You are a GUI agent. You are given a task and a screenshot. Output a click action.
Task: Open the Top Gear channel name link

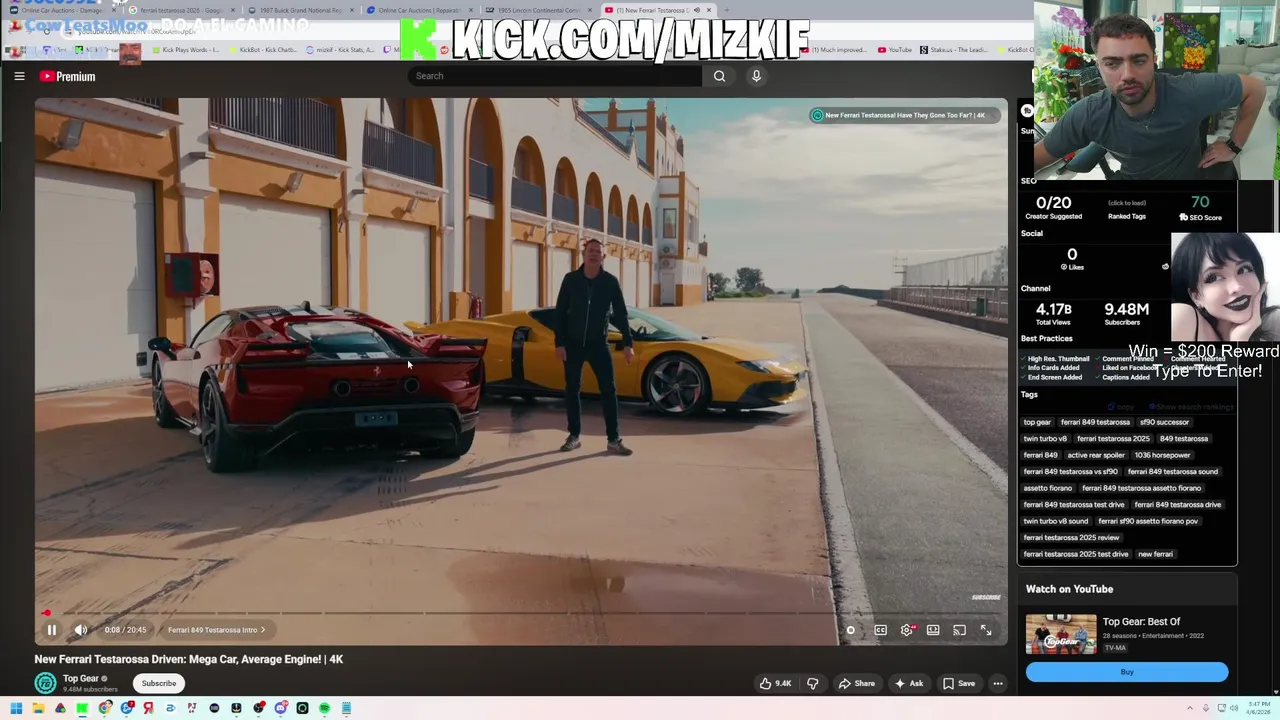coord(81,679)
